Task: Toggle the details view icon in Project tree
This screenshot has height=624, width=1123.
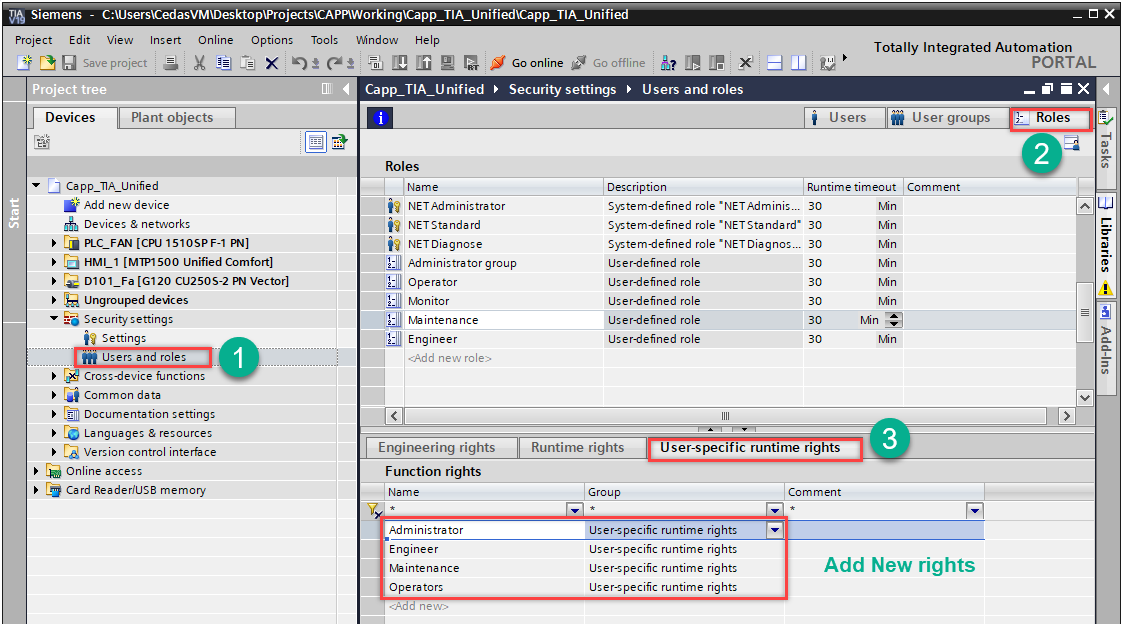Action: [316, 142]
